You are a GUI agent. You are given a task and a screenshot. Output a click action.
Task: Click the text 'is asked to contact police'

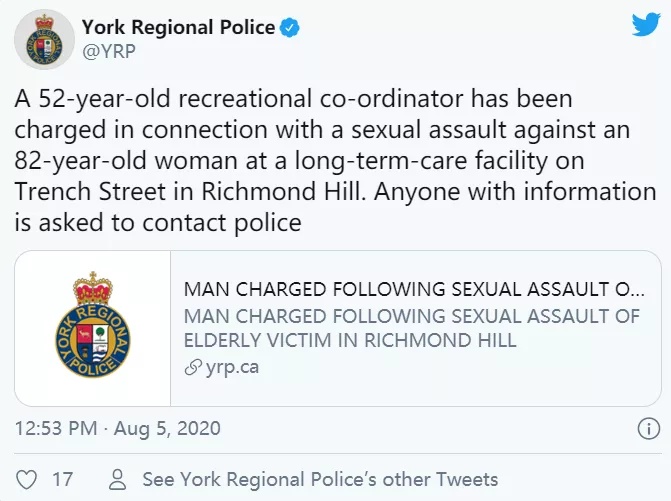(x=158, y=223)
